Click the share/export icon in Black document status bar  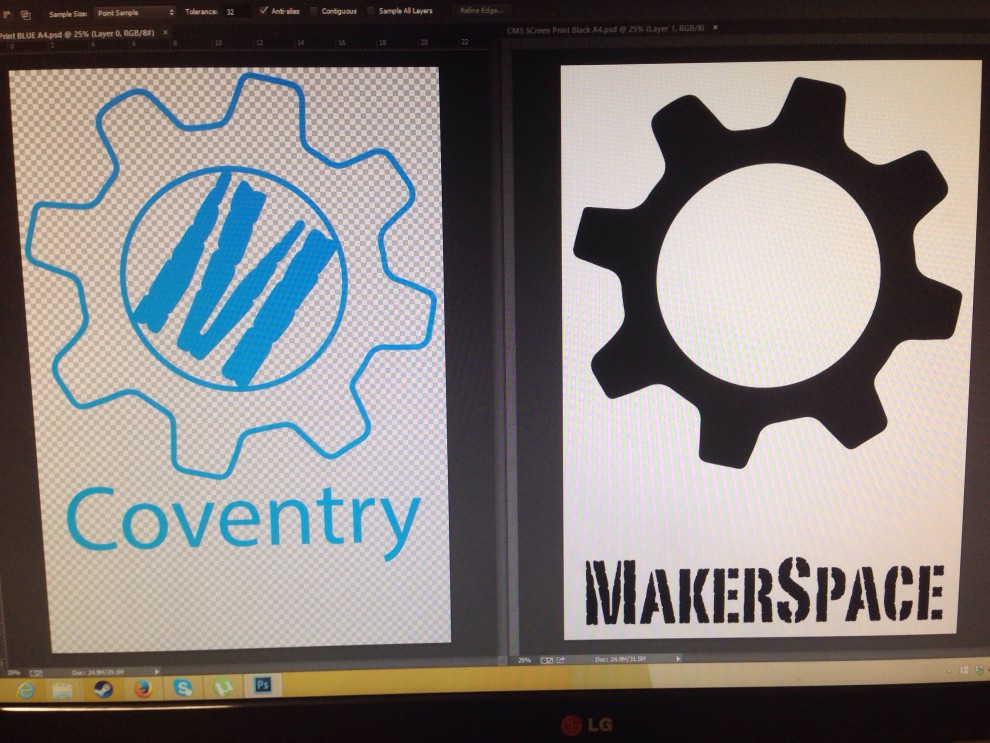(x=561, y=660)
